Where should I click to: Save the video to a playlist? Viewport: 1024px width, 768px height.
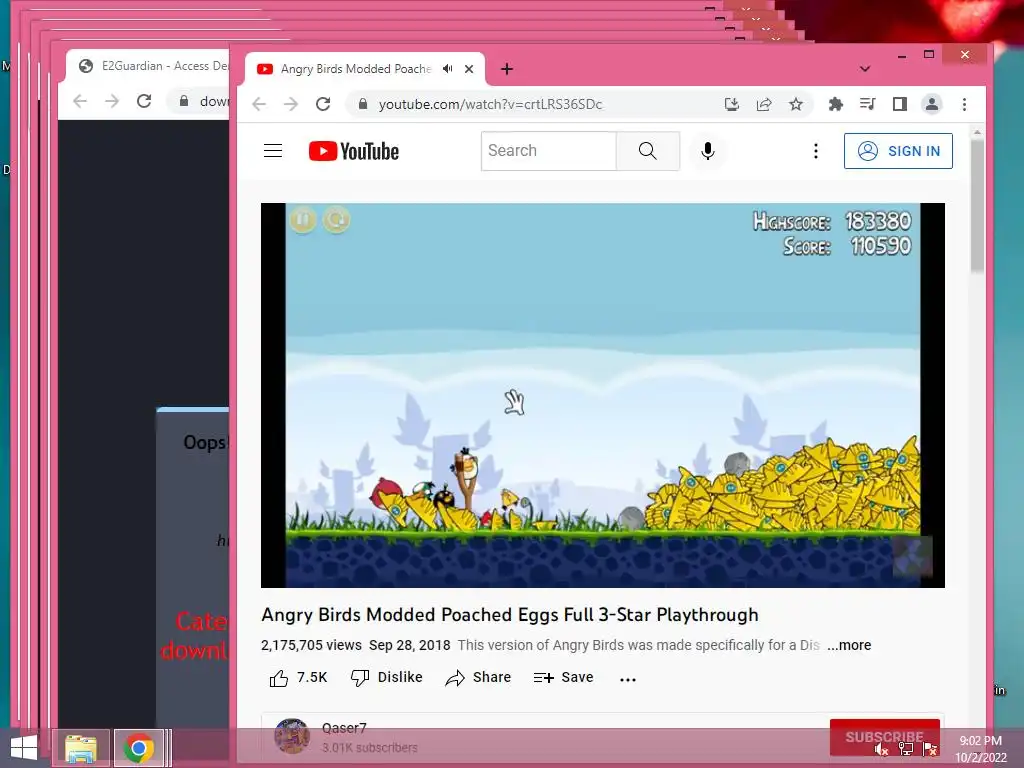[563, 678]
